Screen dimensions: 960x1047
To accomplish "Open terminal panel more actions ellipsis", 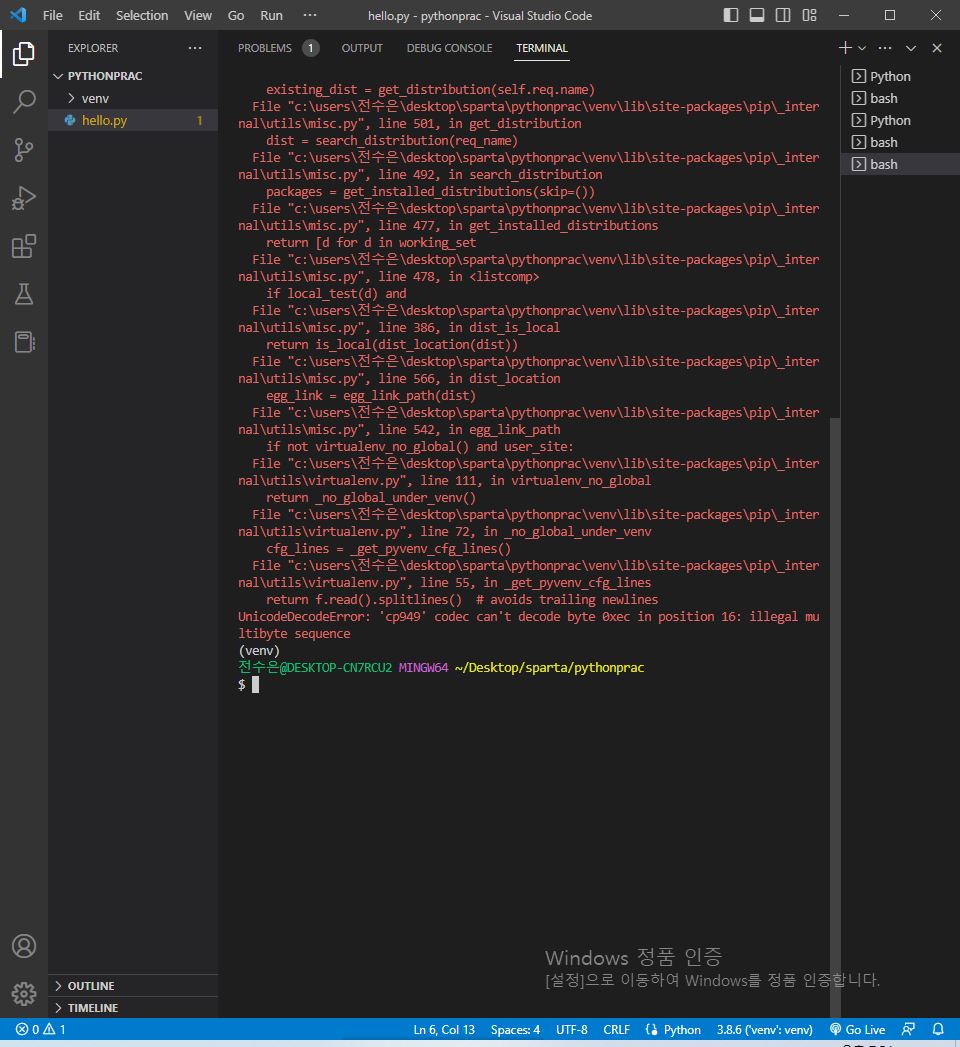I will [885, 48].
